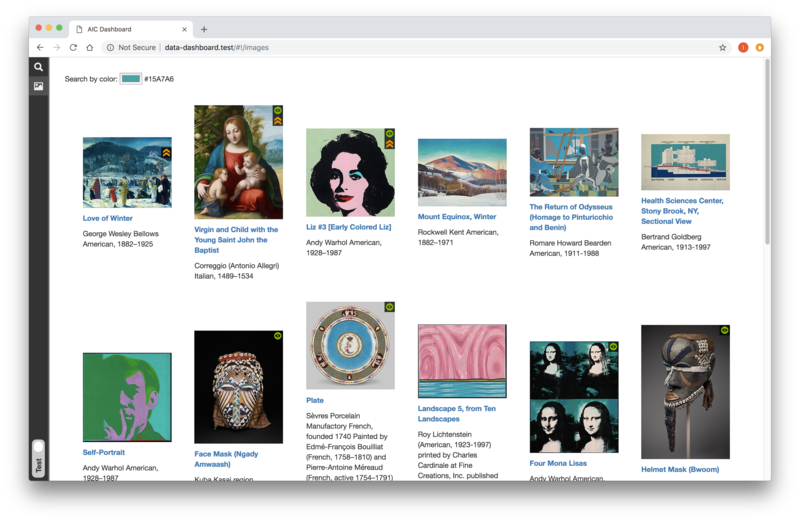Open the images view sidebar icon

click(38, 86)
